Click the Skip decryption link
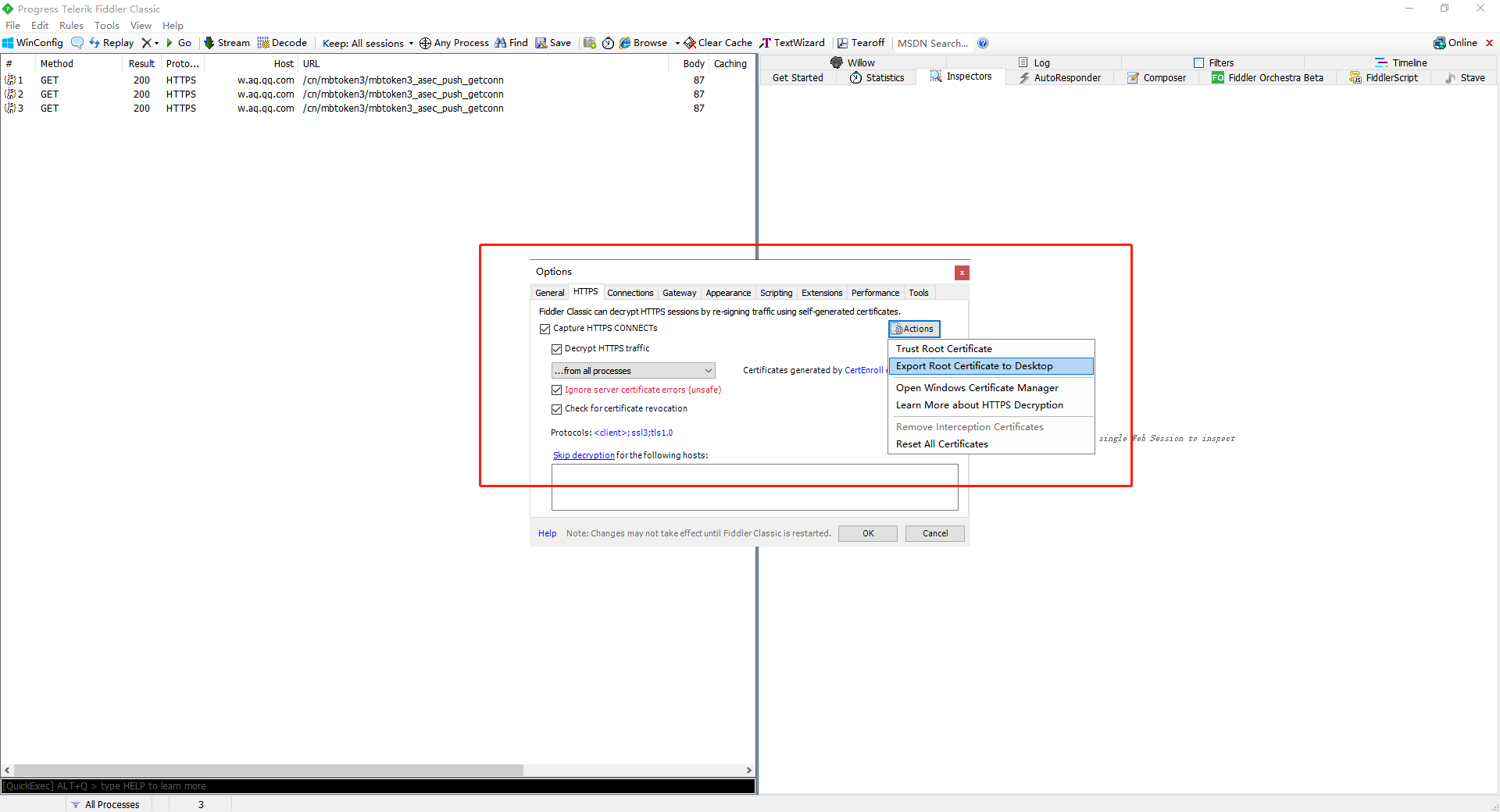 point(584,455)
